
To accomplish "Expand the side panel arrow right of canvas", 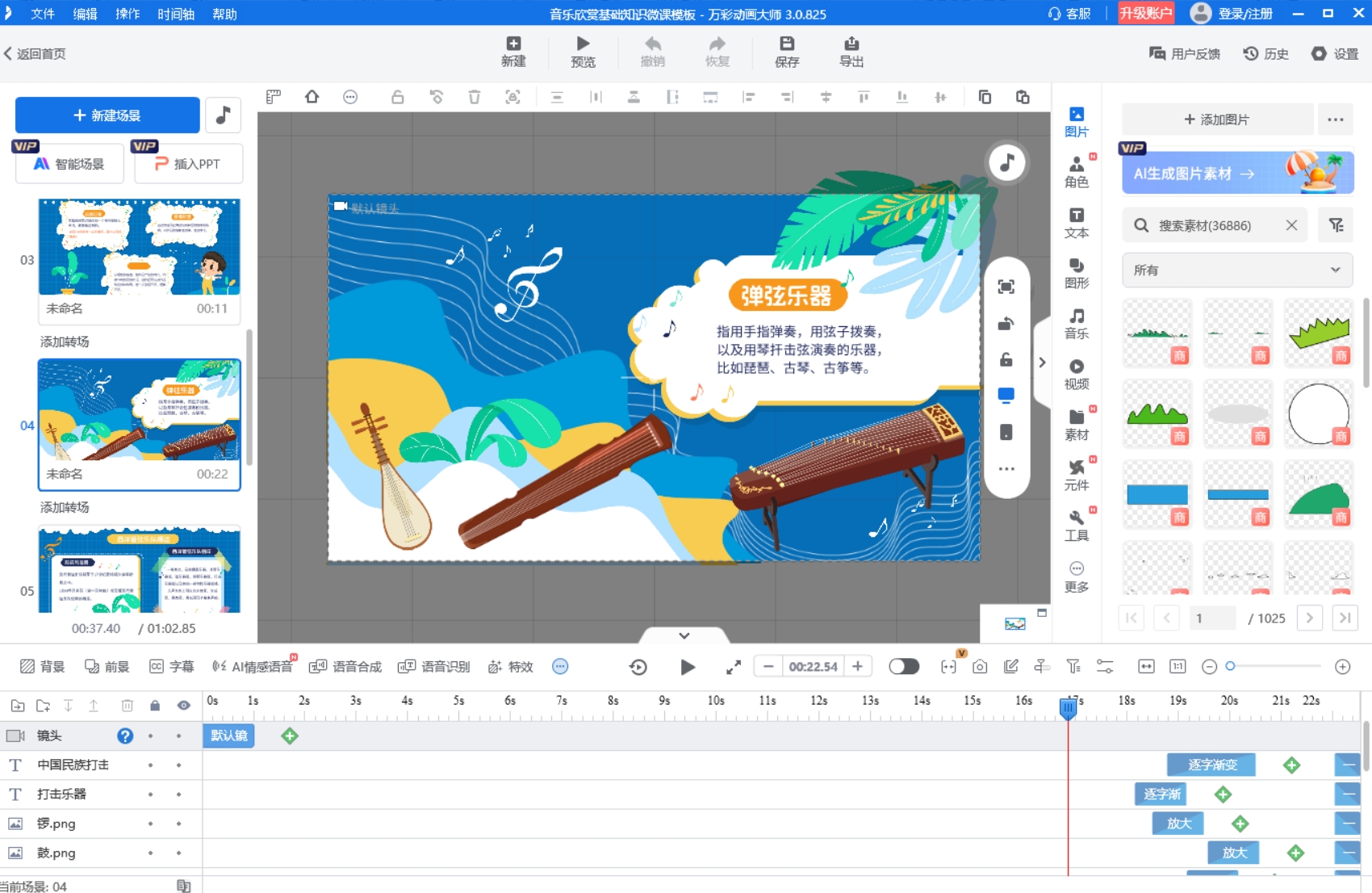I will (x=1042, y=363).
